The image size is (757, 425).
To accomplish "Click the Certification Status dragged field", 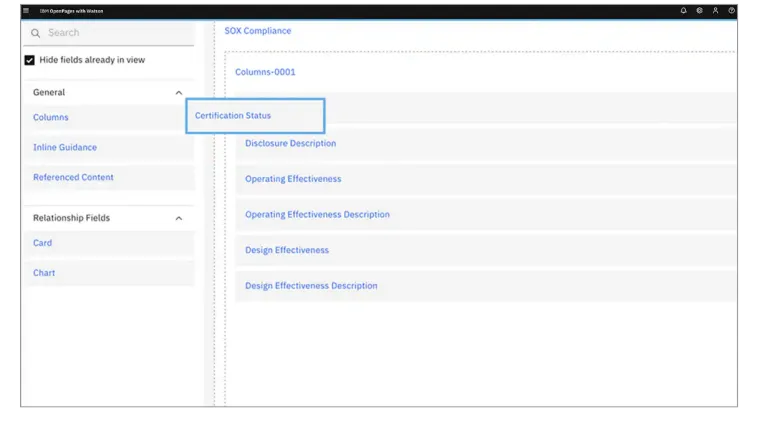I will 255,116.
